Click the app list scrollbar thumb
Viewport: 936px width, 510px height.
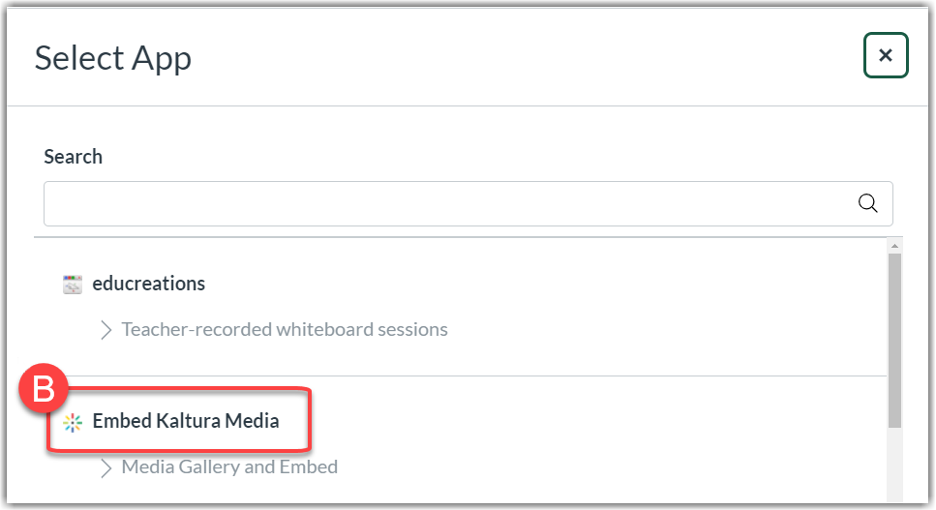[894, 340]
